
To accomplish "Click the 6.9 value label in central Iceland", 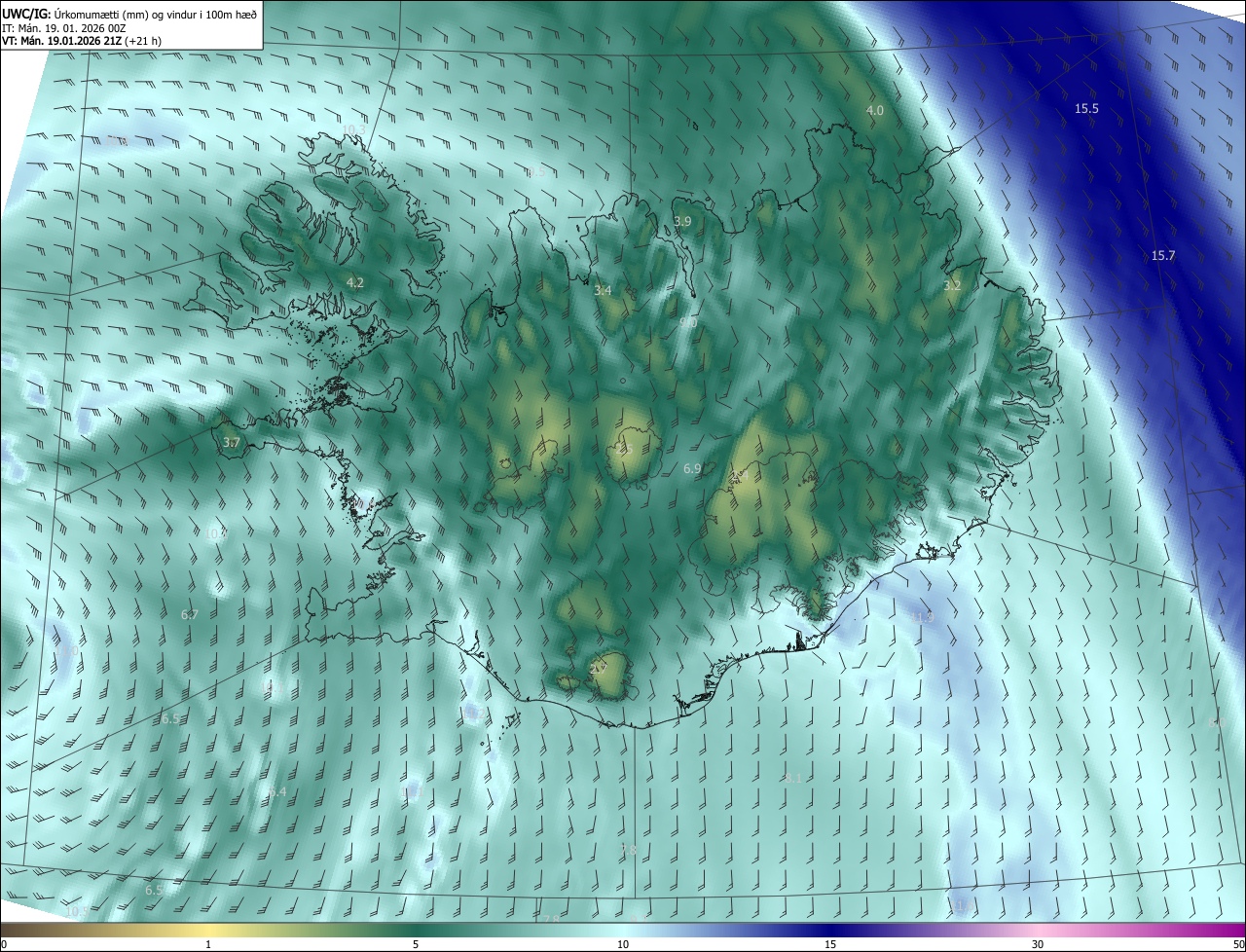I will pyautogui.click(x=692, y=468).
